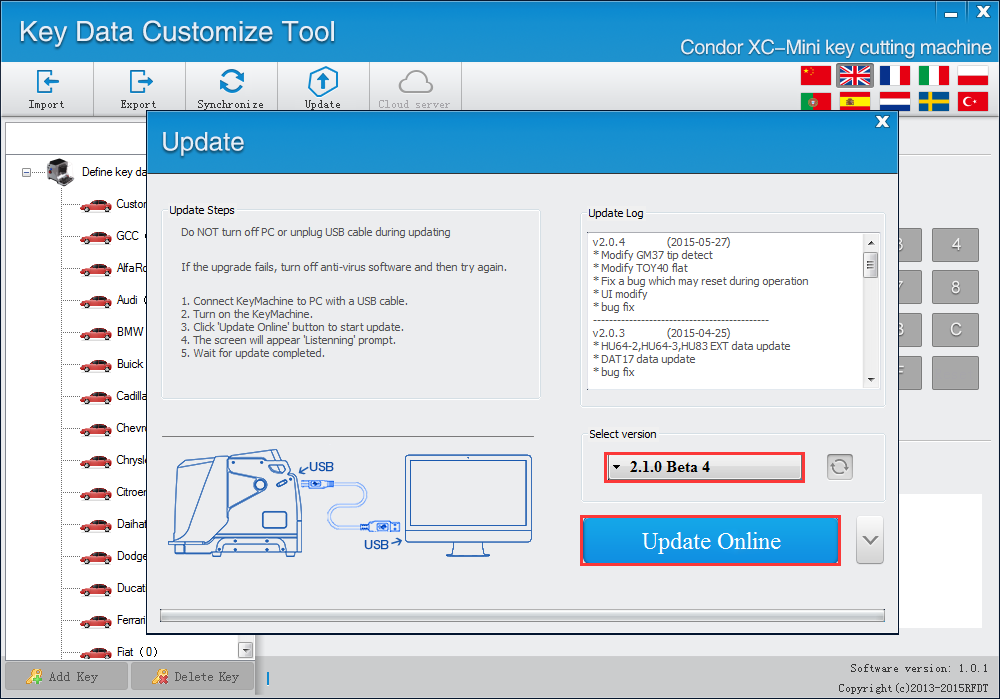
Task: Select the Portuguese flag language
Action: tap(816, 101)
